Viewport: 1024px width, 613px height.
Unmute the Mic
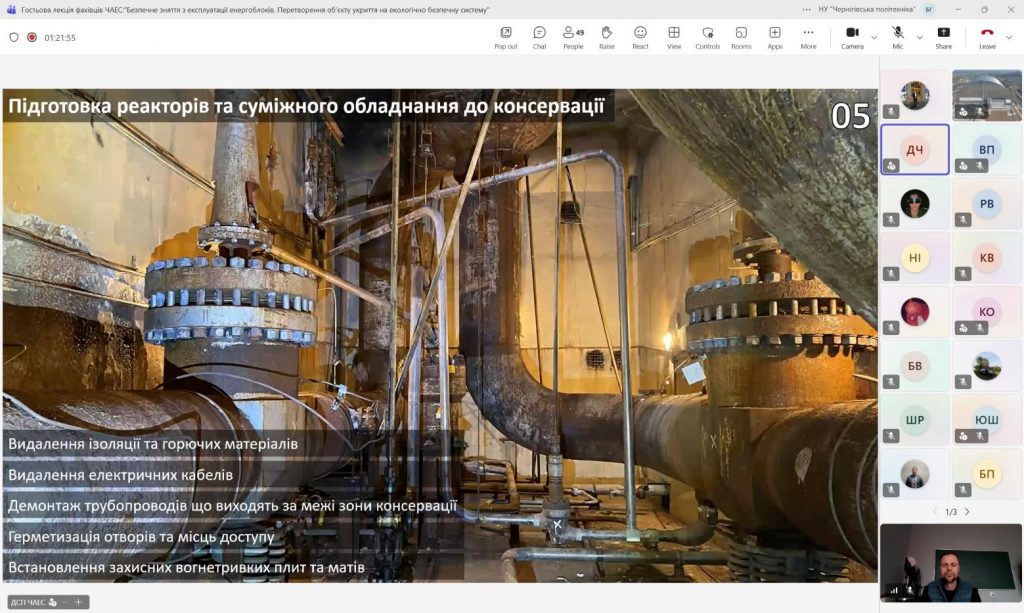[x=898, y=37]
